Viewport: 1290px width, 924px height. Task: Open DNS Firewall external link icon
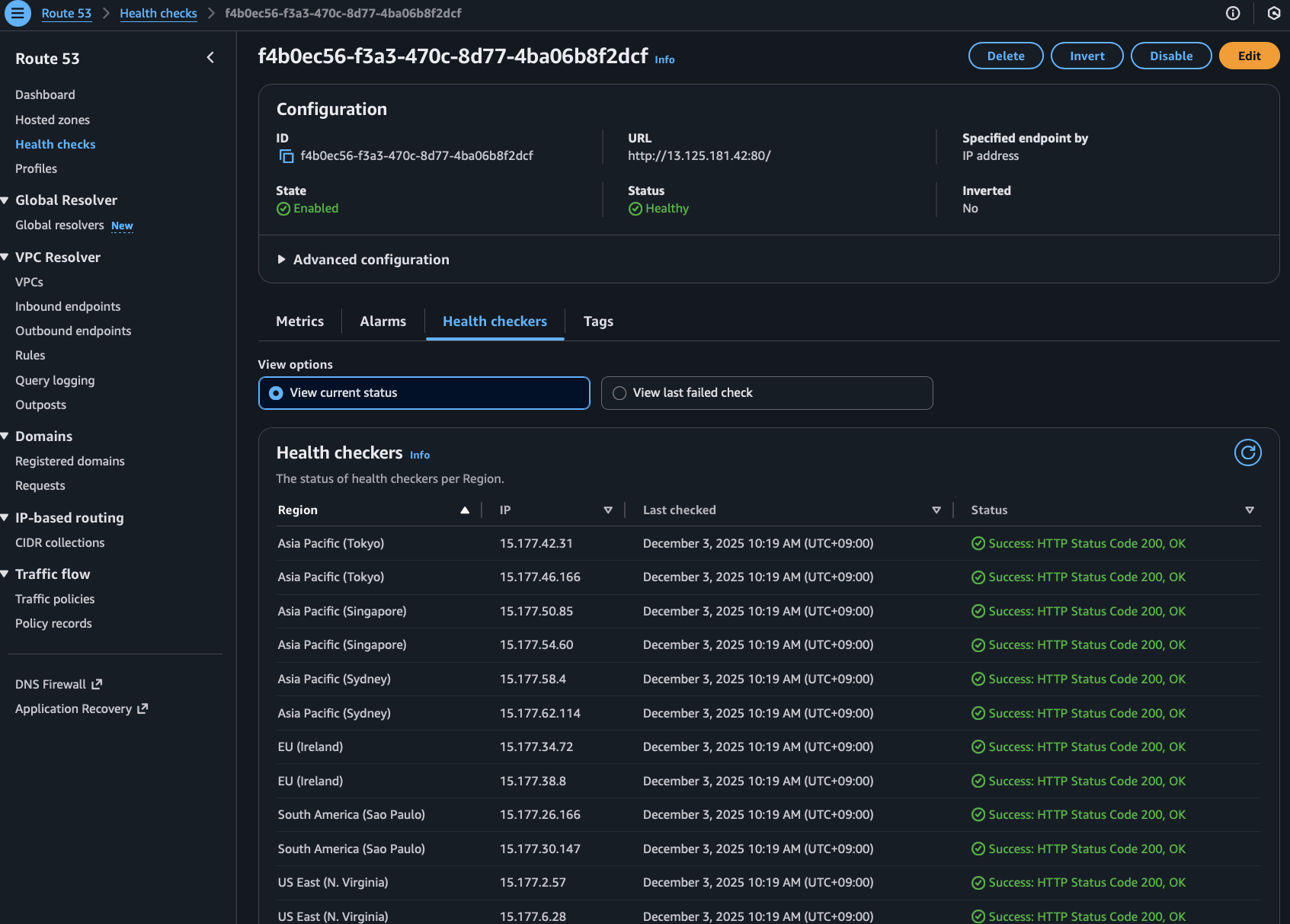click(97, 684)
